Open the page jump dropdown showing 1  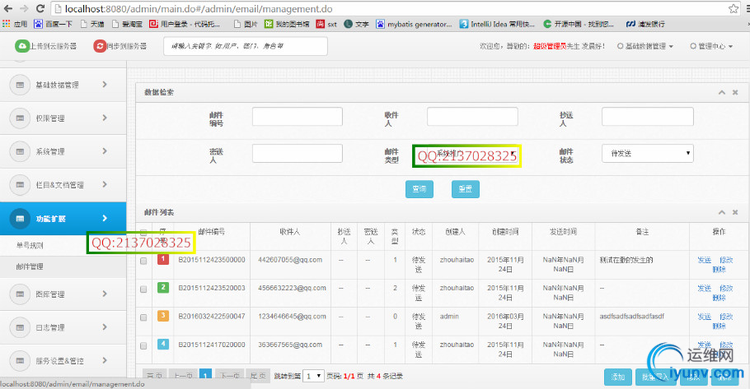point(314,376)
